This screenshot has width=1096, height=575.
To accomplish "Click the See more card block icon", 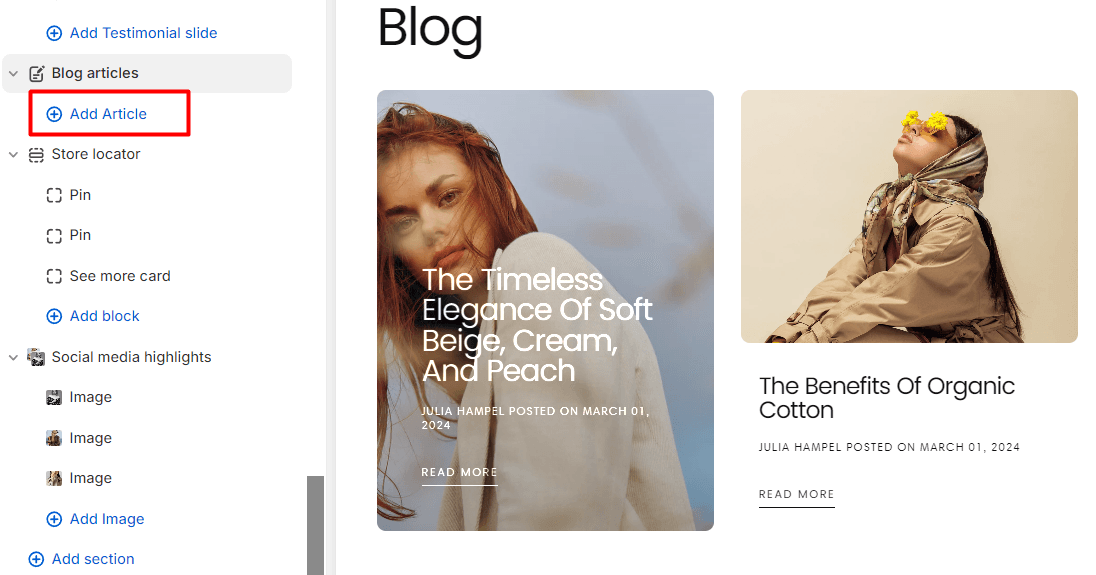I will tap(54, 276).
